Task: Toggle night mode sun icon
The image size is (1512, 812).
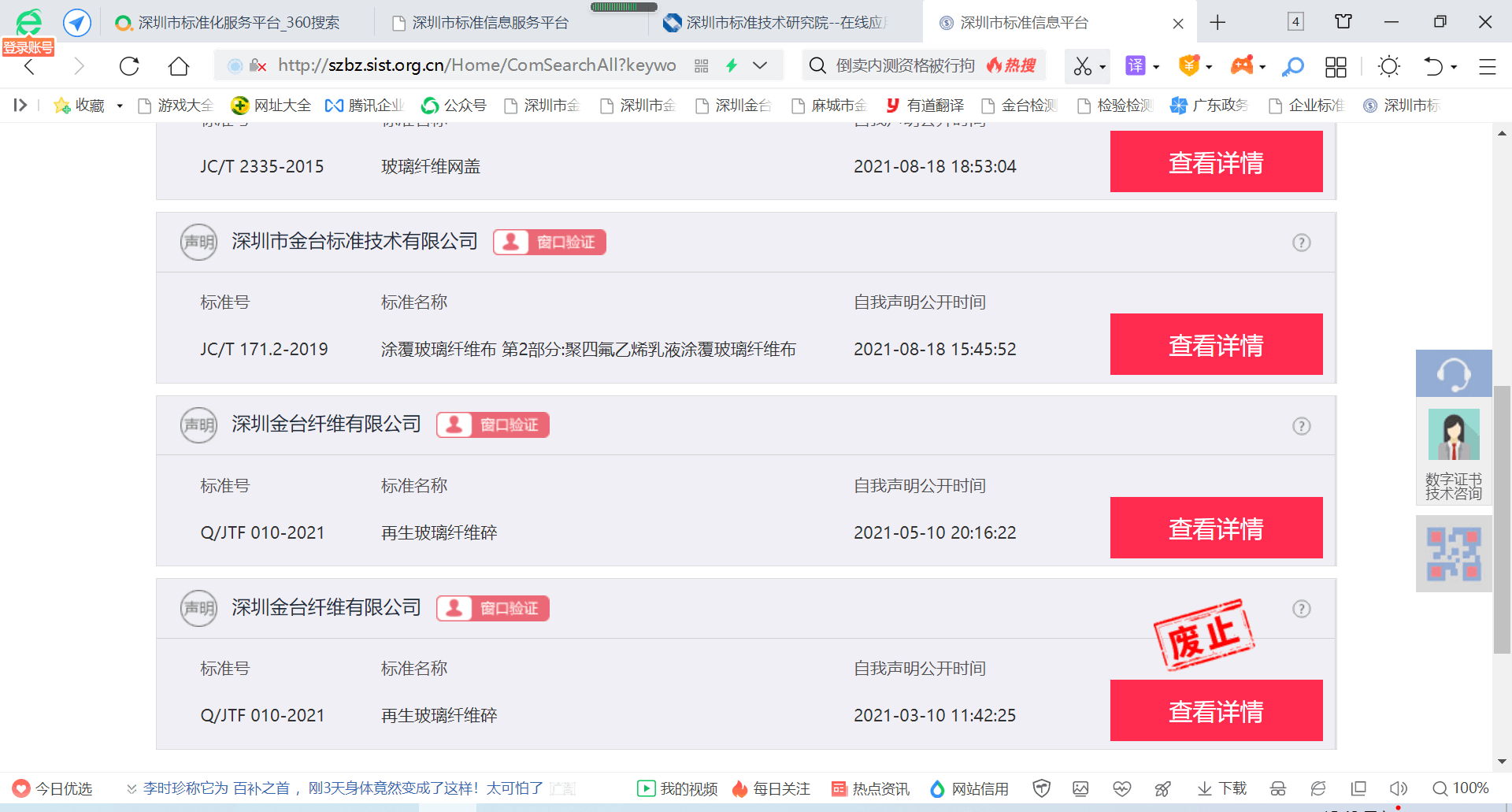Action: point(1389,66)
